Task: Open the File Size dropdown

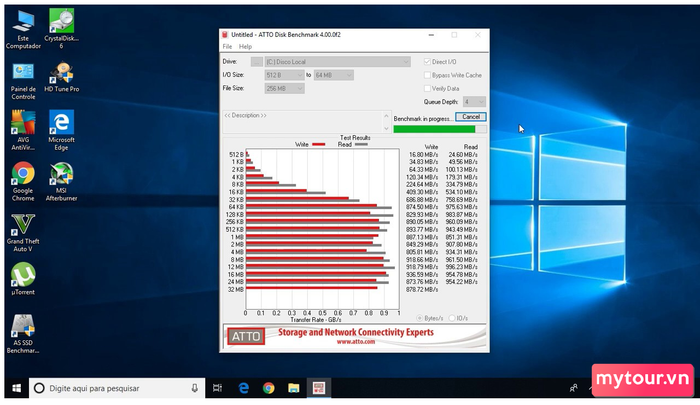Action: click(x=284, y=88)
